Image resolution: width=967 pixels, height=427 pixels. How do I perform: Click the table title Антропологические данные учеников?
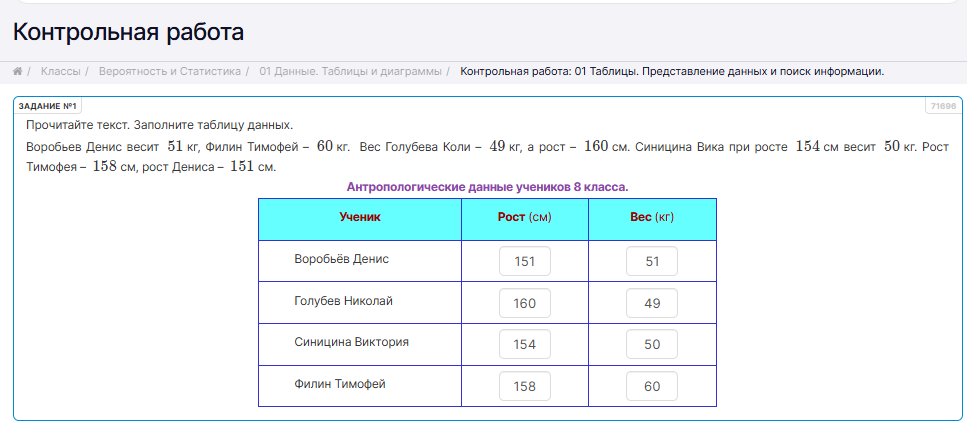[487, 187]
